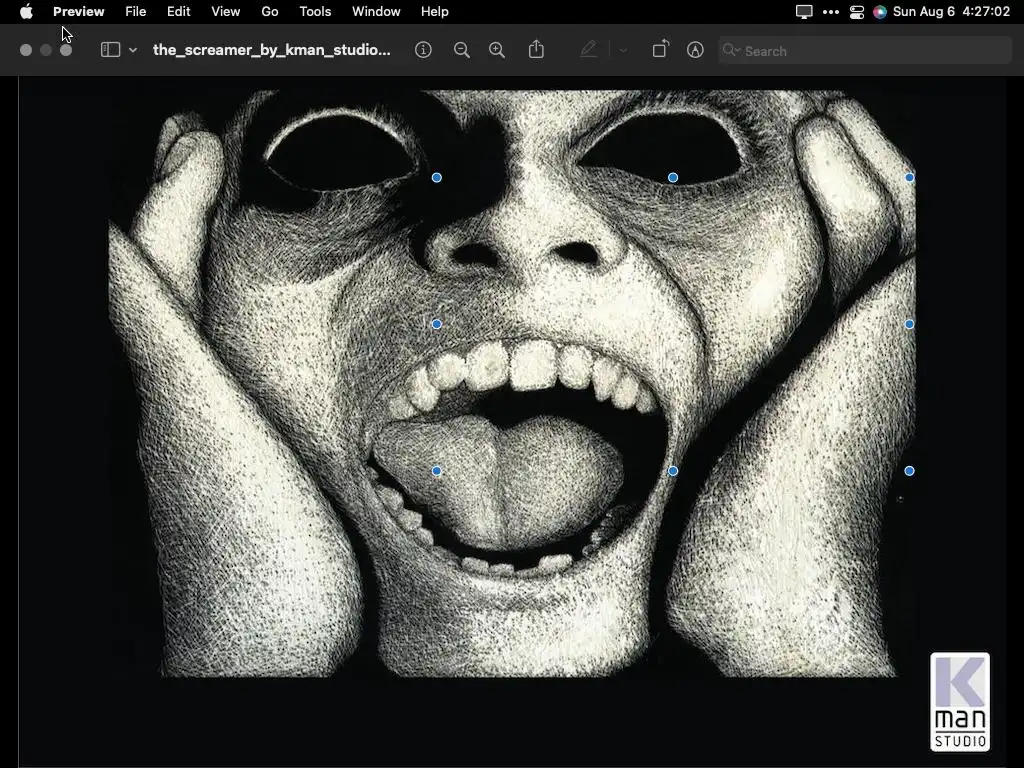Show the Markup toolbar

coord(696,50)
